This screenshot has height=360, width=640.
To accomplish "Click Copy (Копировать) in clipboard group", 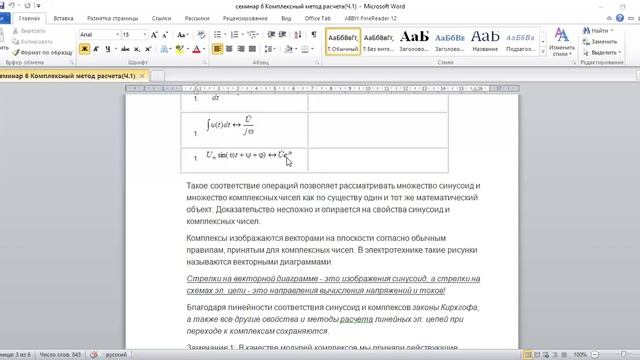I will click(x=33, y=42).
